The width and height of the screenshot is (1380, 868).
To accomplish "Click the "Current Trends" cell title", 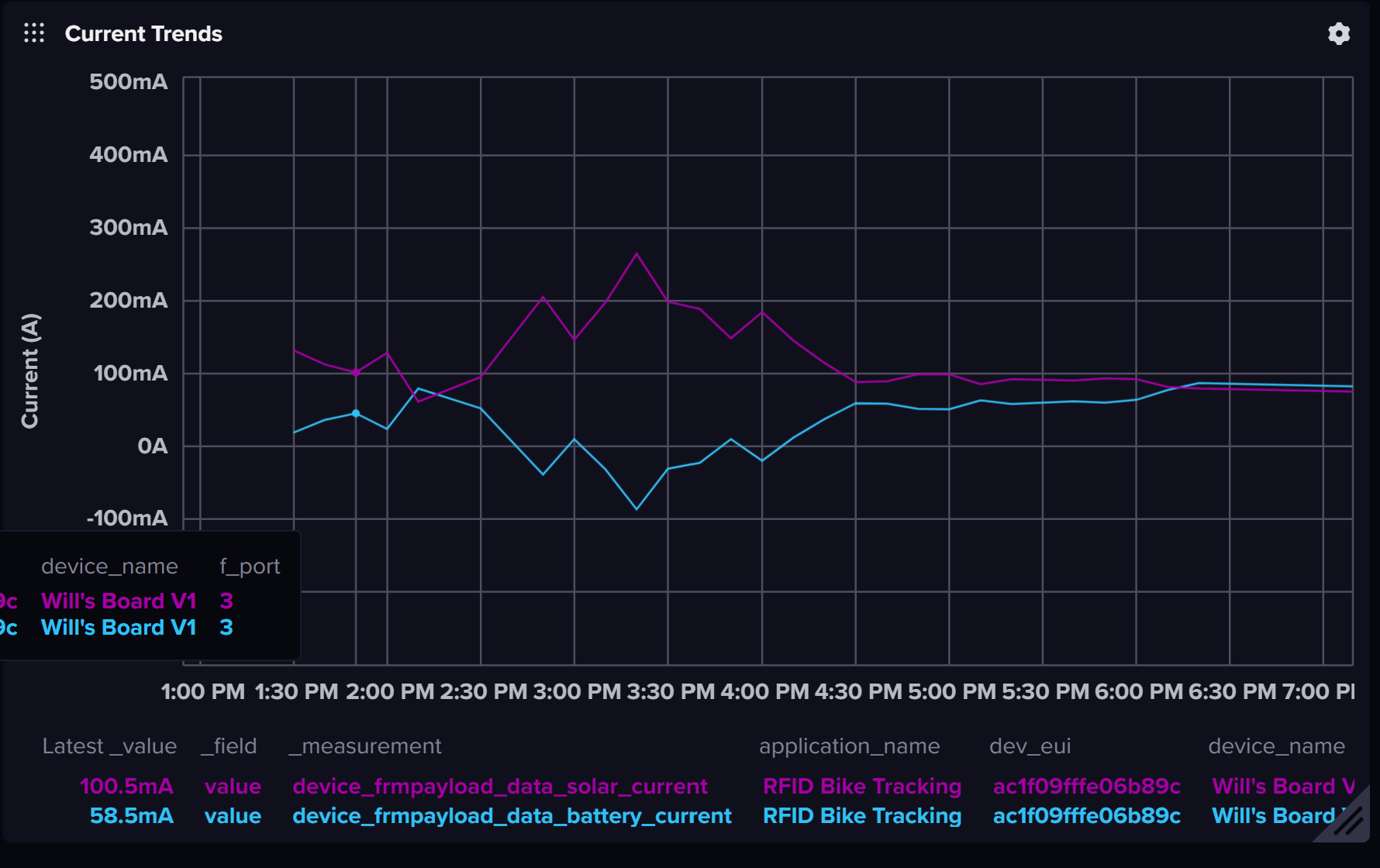I will click(143, 33).
